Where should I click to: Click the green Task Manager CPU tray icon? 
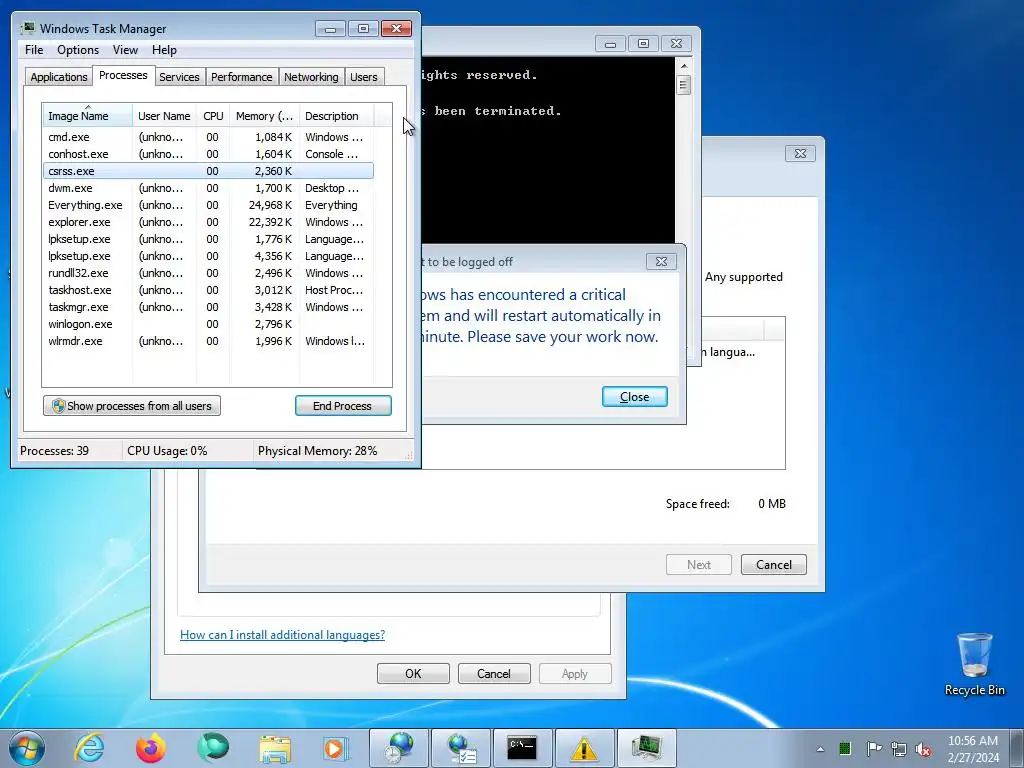coord(844,748)
